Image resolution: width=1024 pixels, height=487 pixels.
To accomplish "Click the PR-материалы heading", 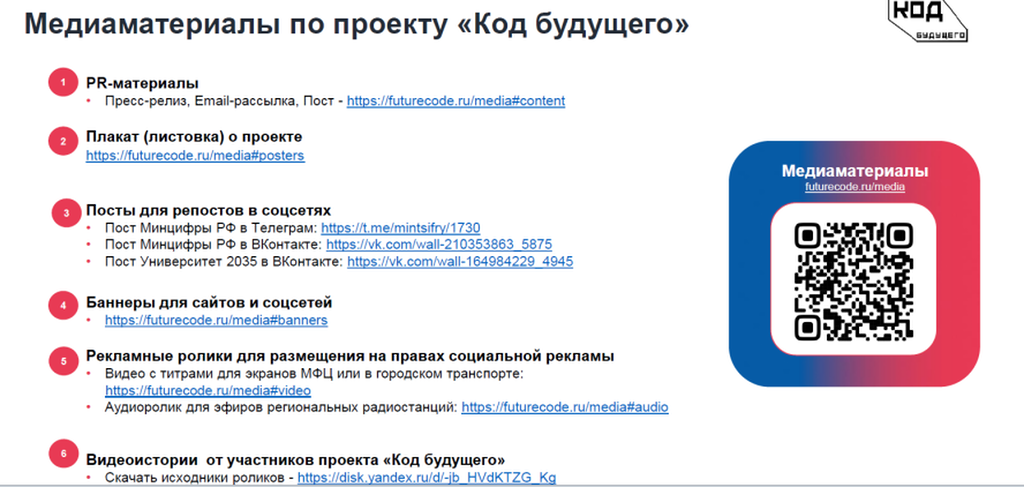I will 142,84.
